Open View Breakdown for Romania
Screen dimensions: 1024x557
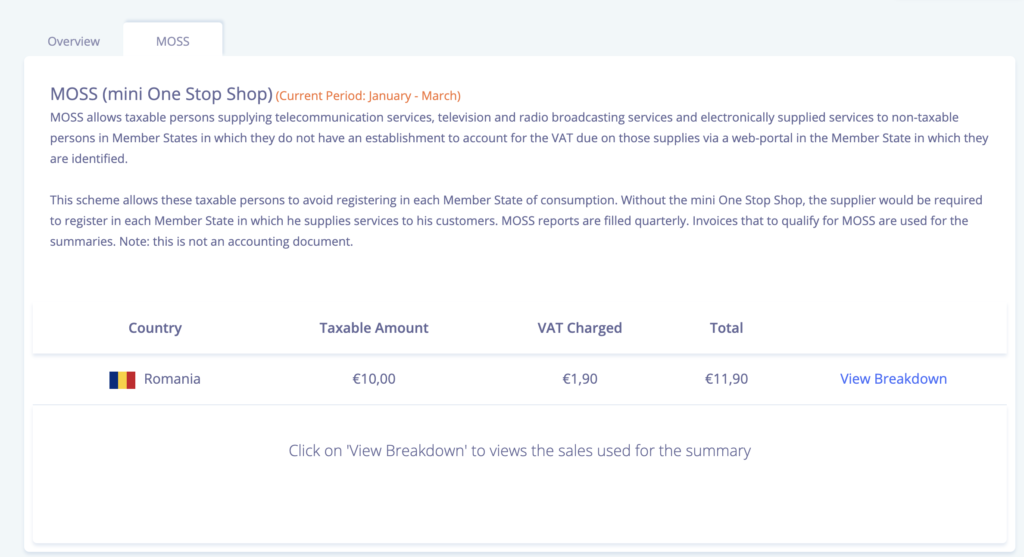(x=893, y=379)
